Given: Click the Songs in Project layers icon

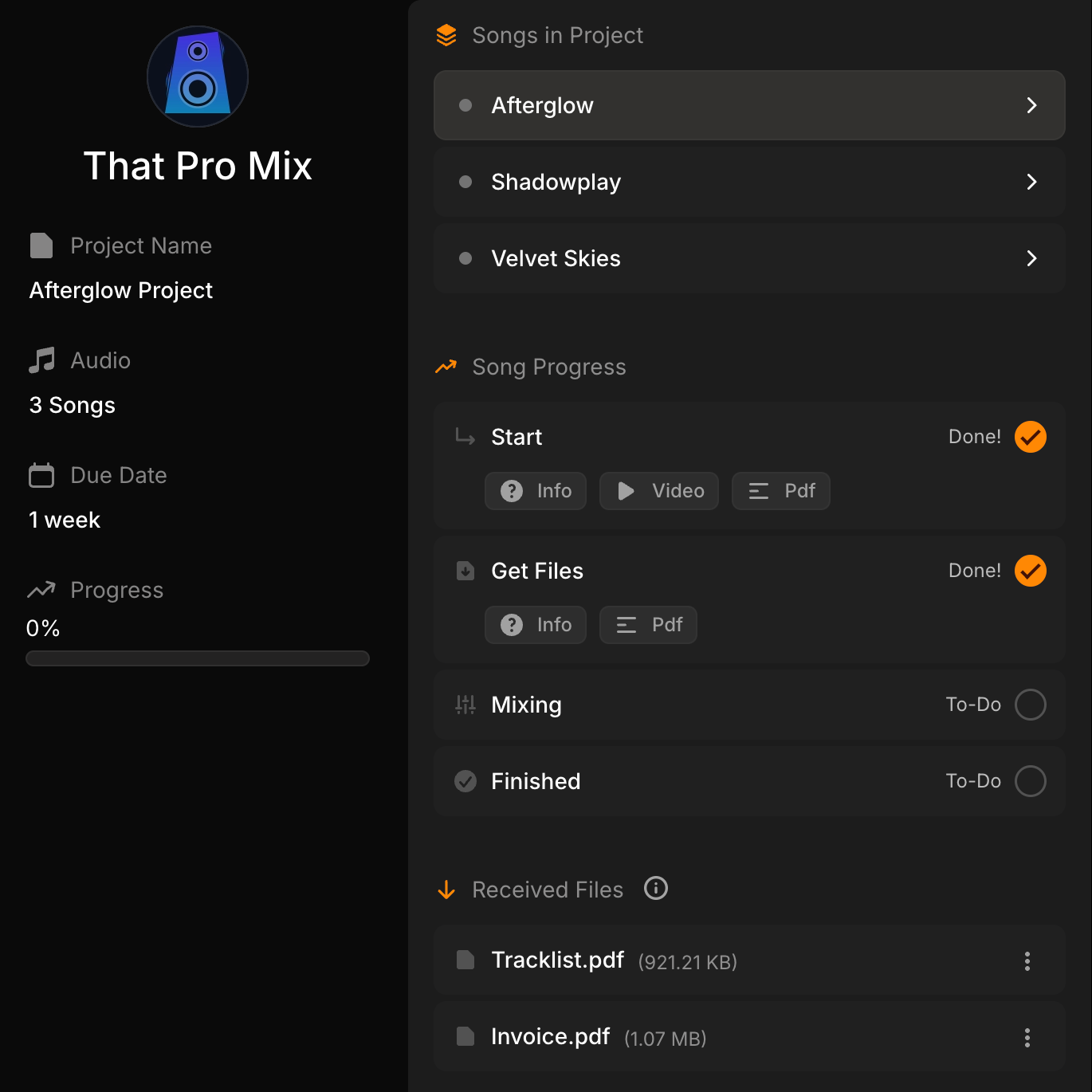Looking at the screenshot, I should coord(446,35).
